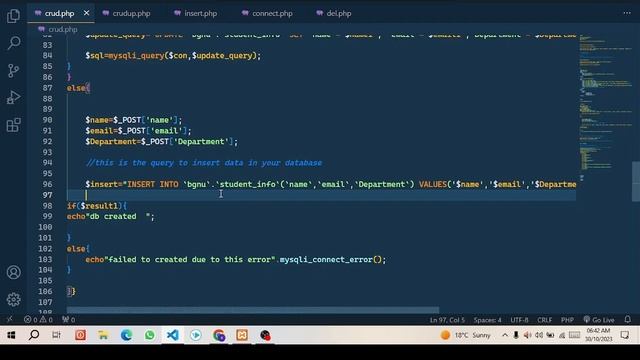This screenshot has height=360, width=640.
Task: Open Windows taskbar search
Action: point(34,335)
